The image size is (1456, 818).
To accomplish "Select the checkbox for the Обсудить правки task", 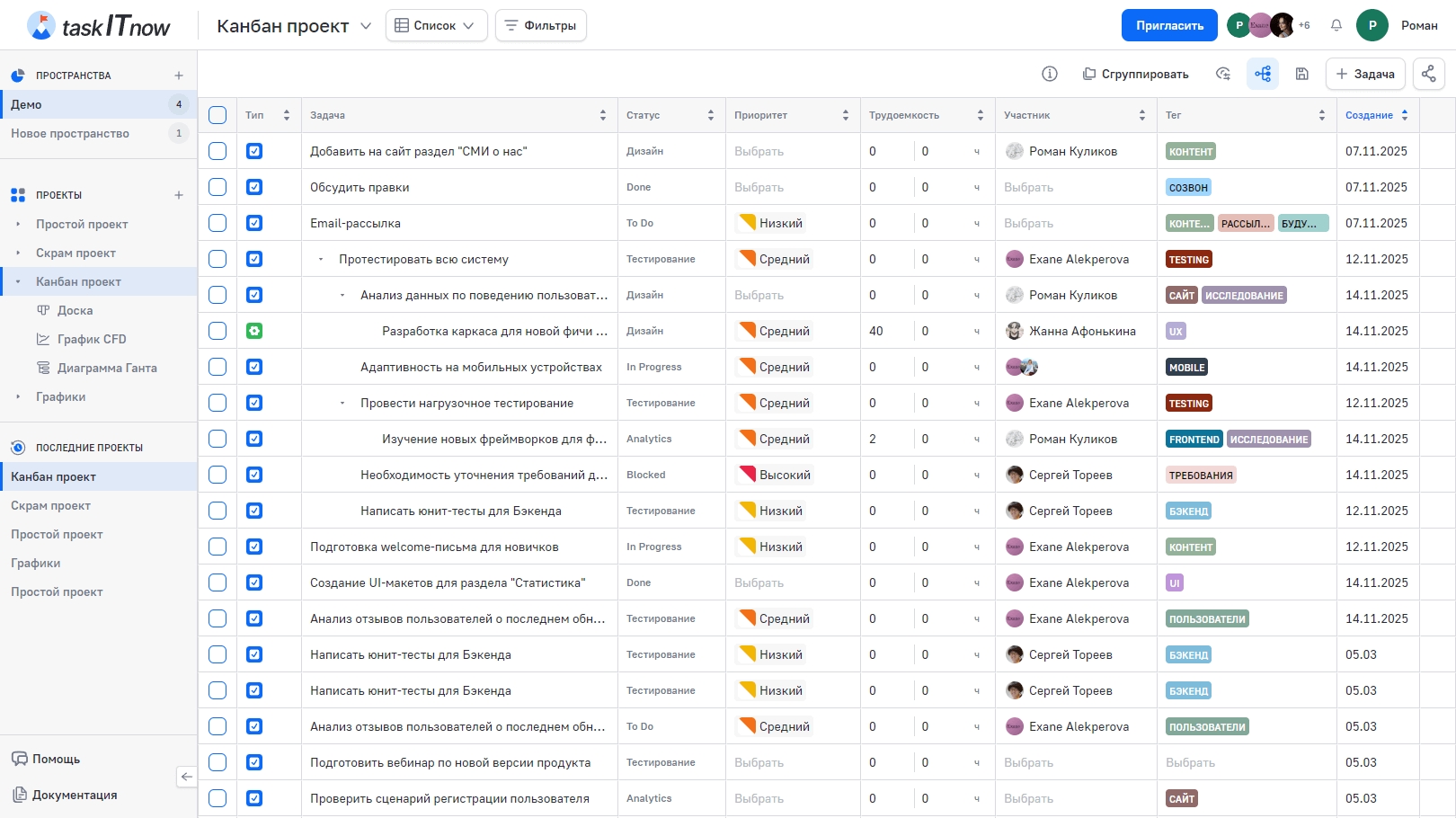I will click(218, 187).
